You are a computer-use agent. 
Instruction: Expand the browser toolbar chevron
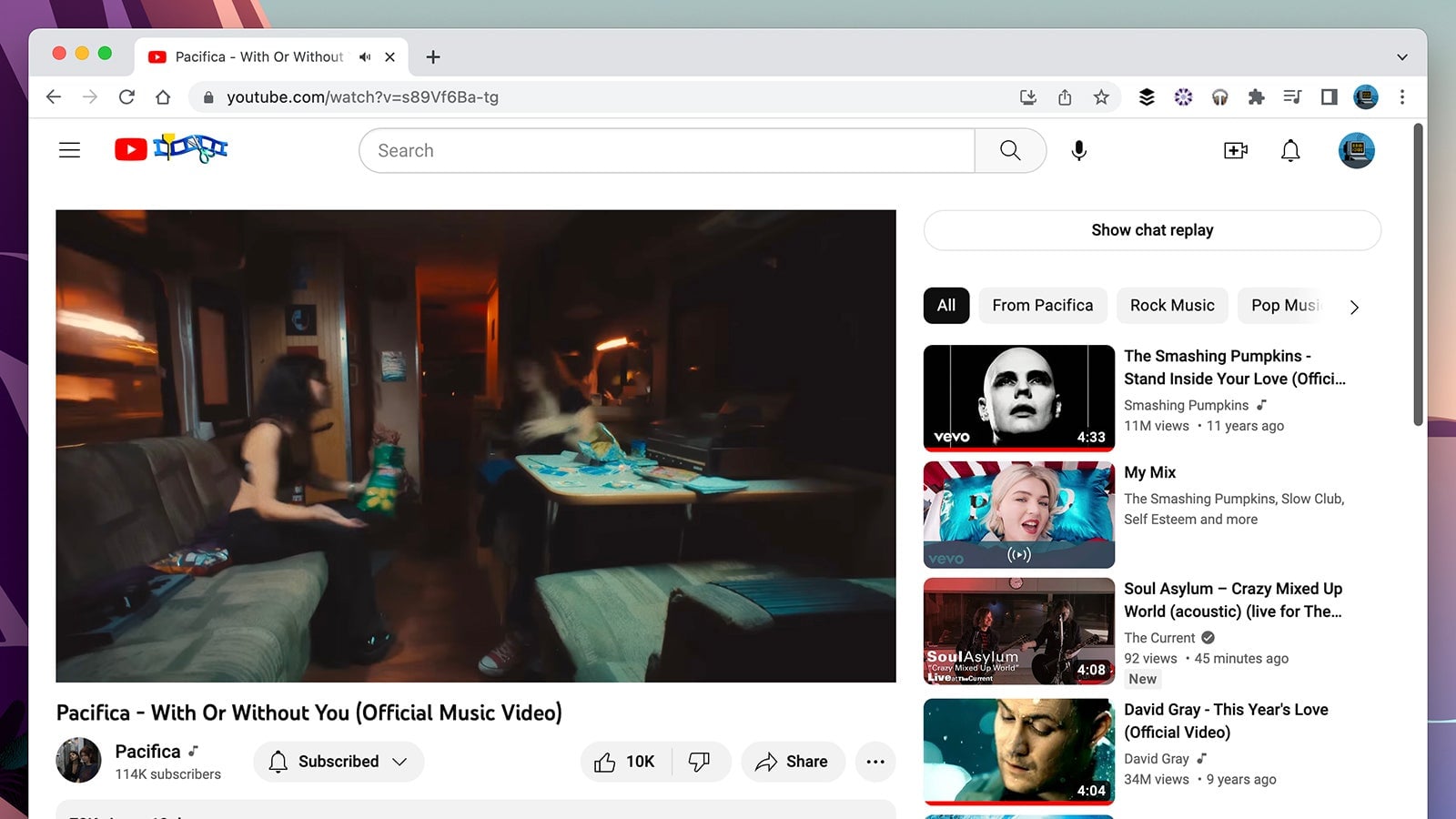[x=1400, y=56]
